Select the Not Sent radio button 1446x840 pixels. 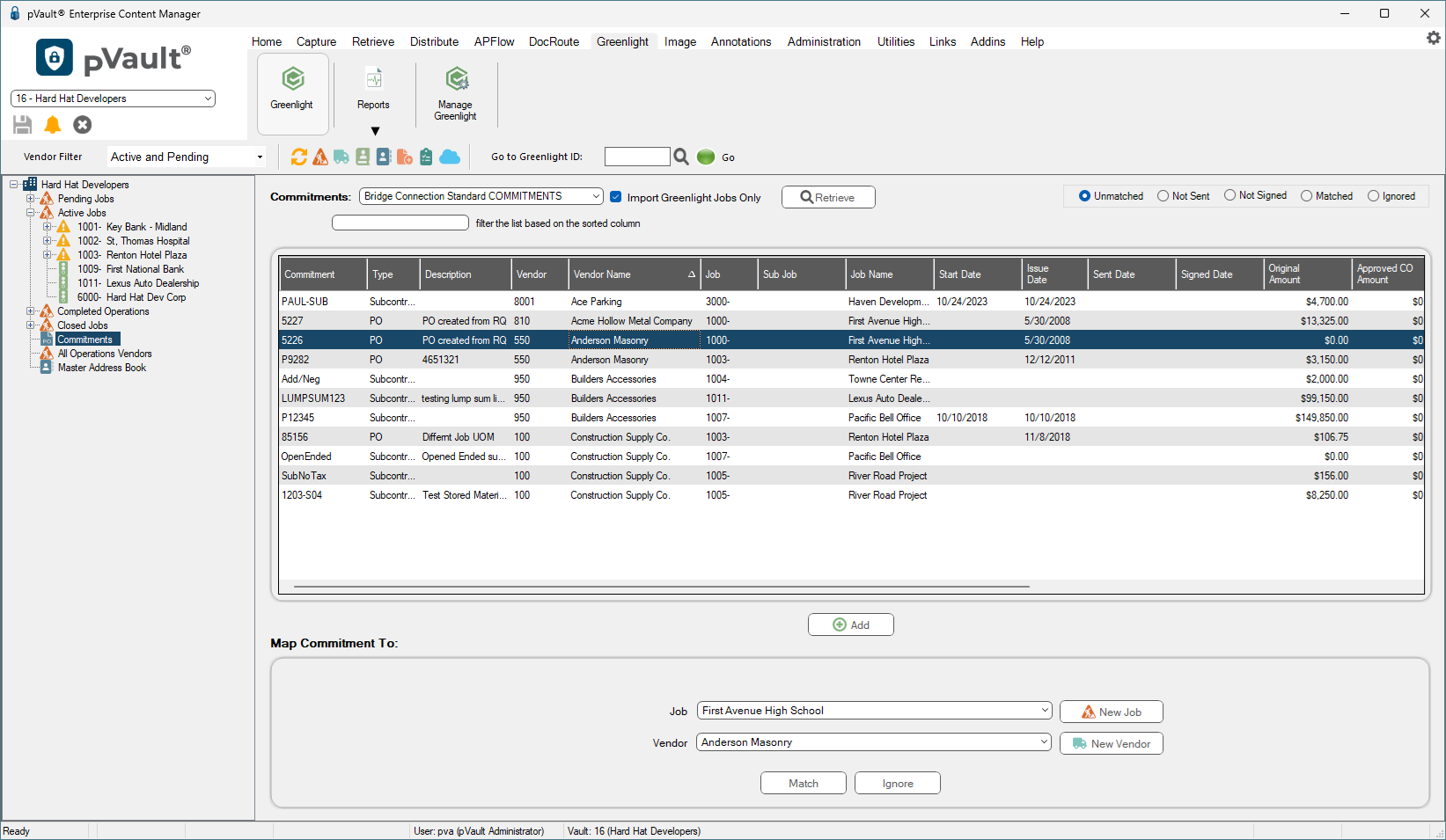pos(1163,196)
